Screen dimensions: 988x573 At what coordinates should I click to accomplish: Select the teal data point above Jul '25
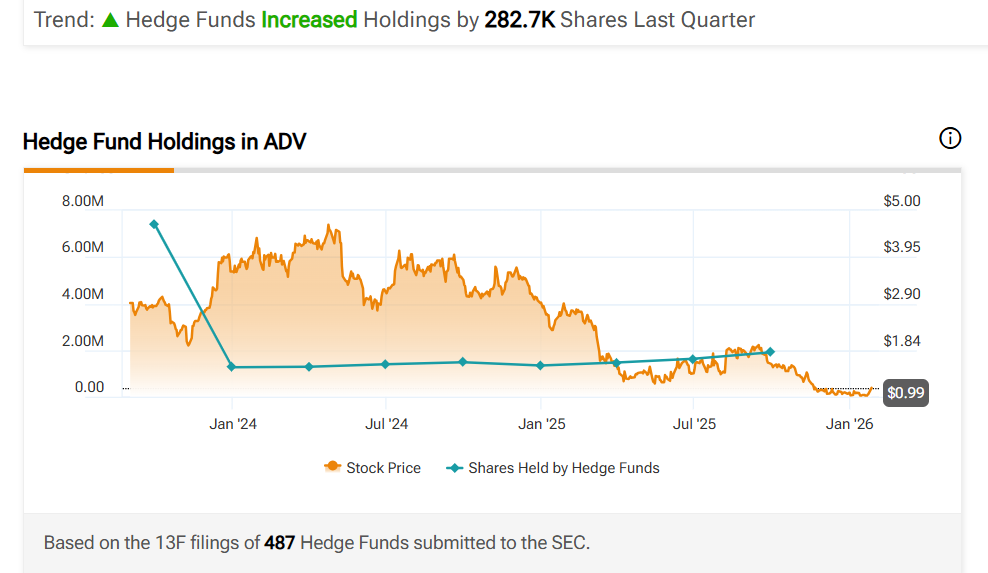(693, 358)
